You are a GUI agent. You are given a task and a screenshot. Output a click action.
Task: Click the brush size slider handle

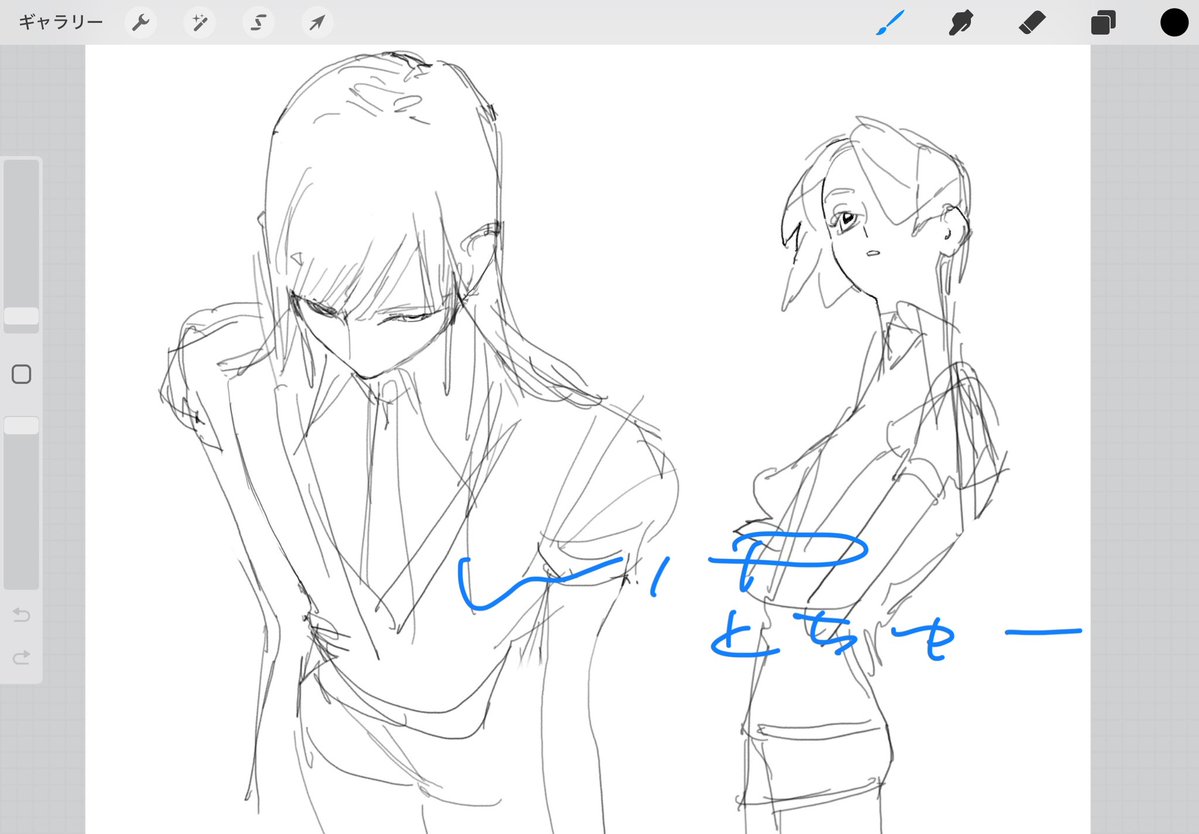[x=21, y=316]
